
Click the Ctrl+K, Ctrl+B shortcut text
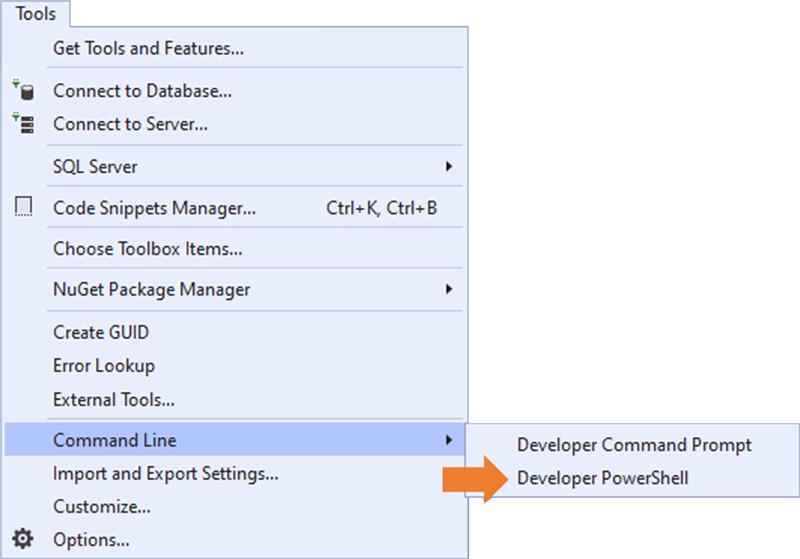[381, 208]
